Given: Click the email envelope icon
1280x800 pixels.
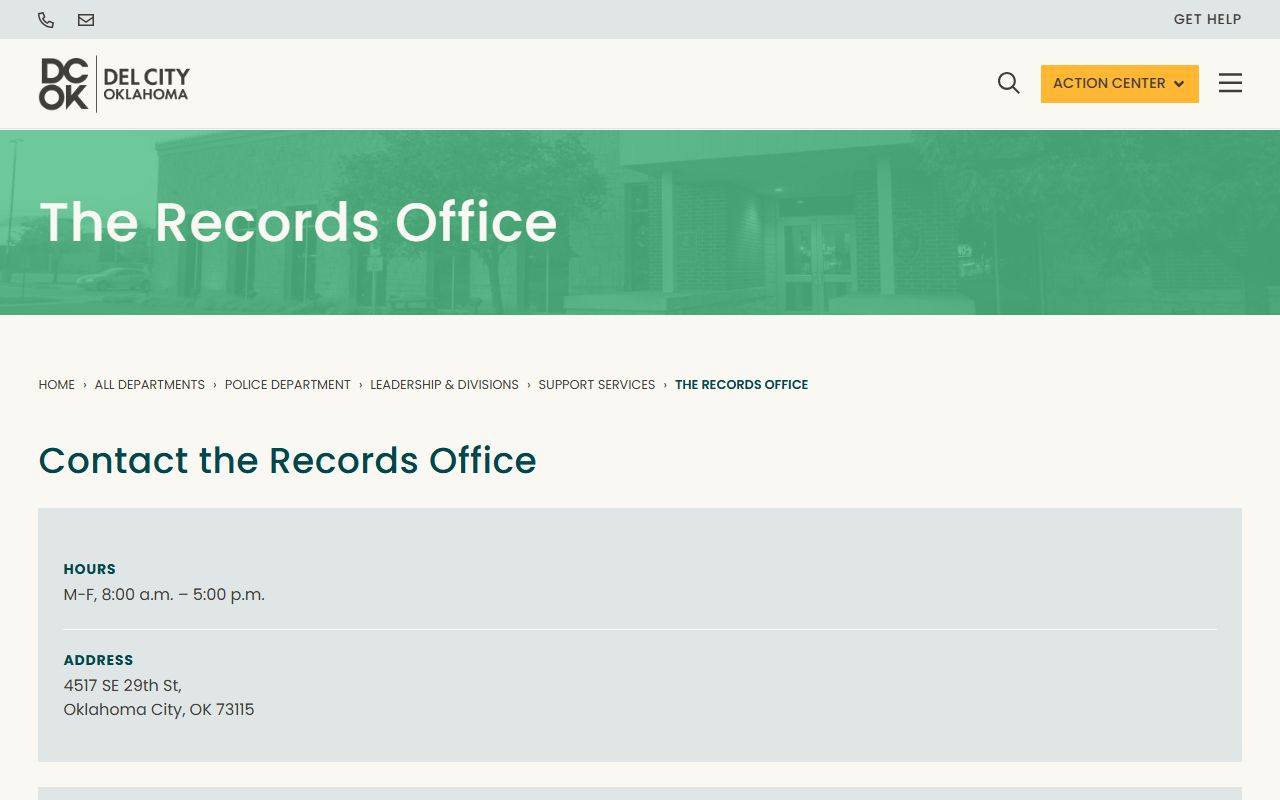Looking at the screenshot, I should (x=86, y=20).
